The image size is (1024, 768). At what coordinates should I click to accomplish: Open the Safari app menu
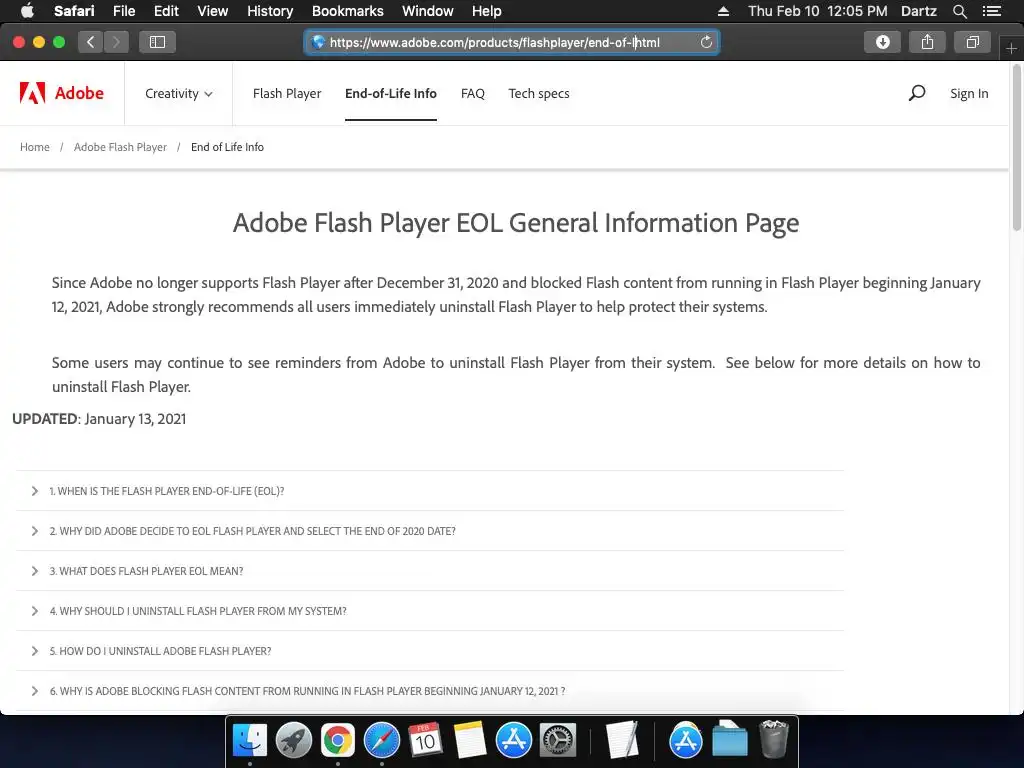coord(74,11)
